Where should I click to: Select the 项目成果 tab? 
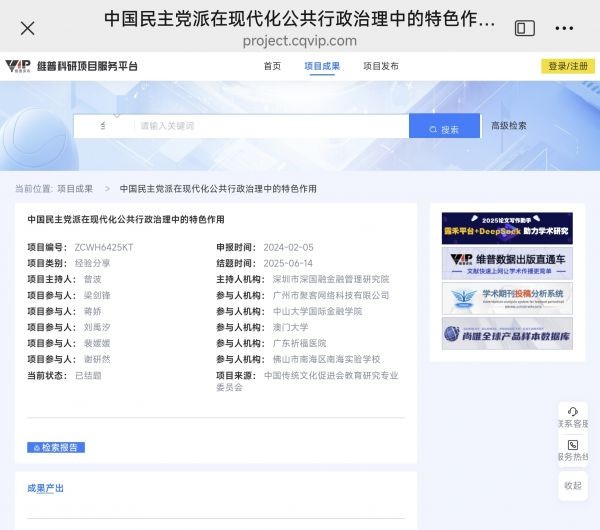tap(322, 66)
